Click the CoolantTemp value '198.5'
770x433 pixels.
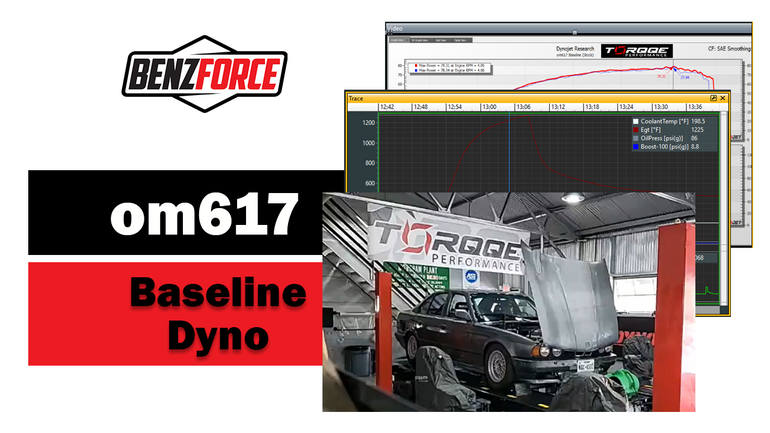[698, 121]
